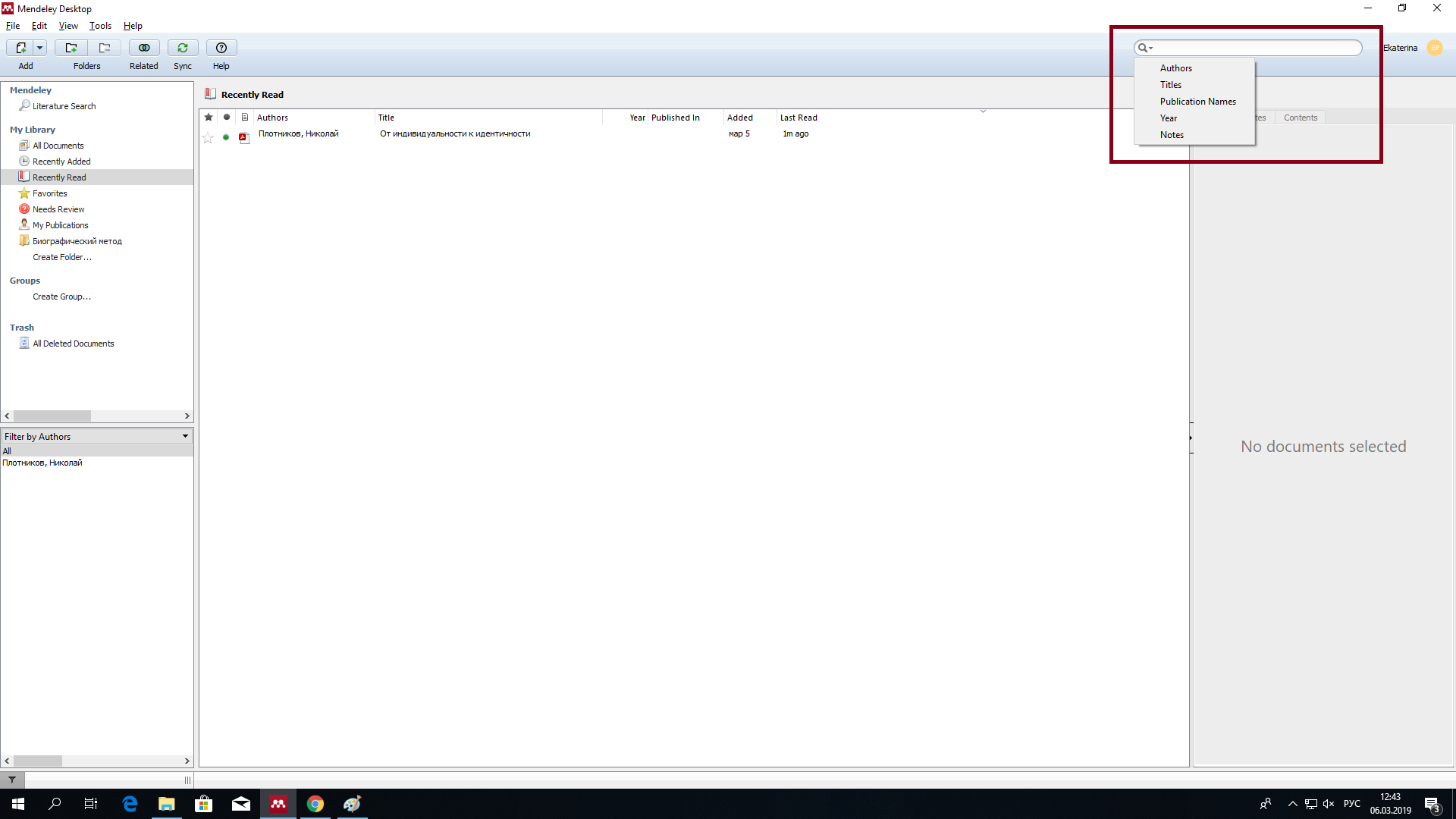This screenshot has height=819, width=1456.
Task: Click the search magnifier dropdown icon
Action: (x=1145, y=48)
